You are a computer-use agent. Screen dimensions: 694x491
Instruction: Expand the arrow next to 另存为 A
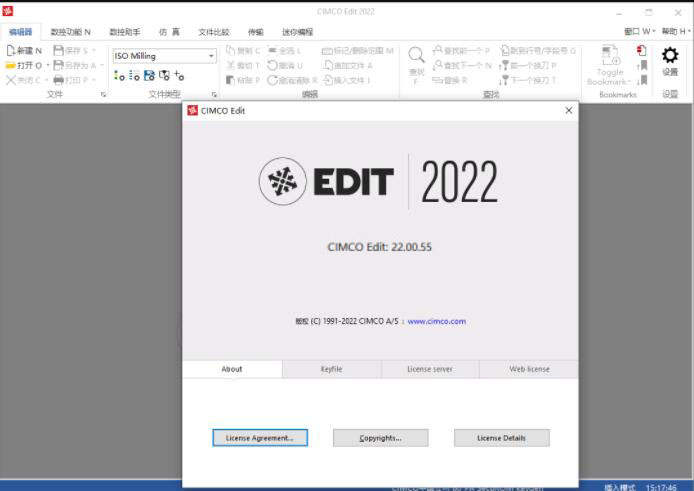point(101,66)
